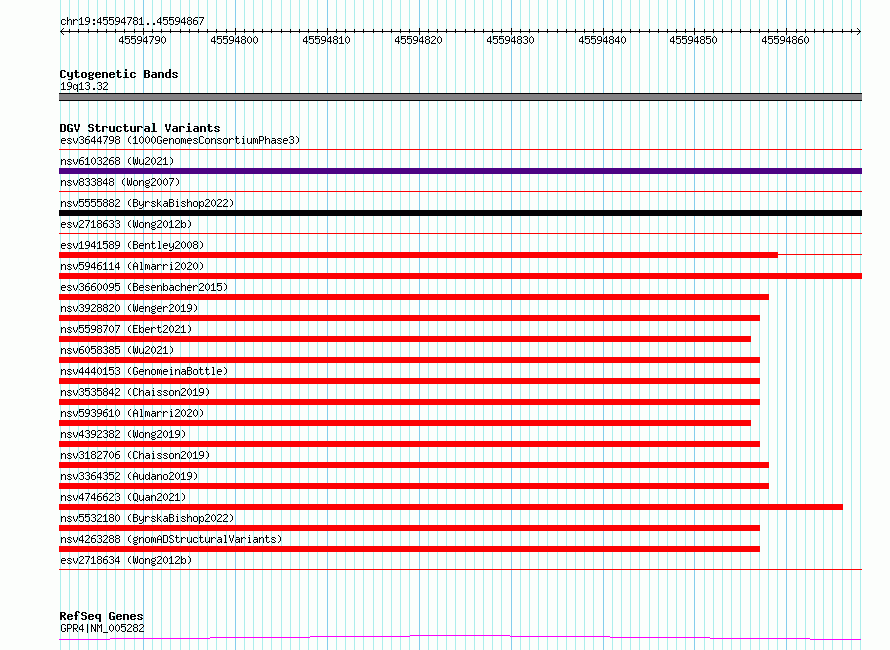This screenshot has width=890, height=650.
Task: Select variant nsv6058385 (Wu2021) label
Action: [x=117, y=350]
